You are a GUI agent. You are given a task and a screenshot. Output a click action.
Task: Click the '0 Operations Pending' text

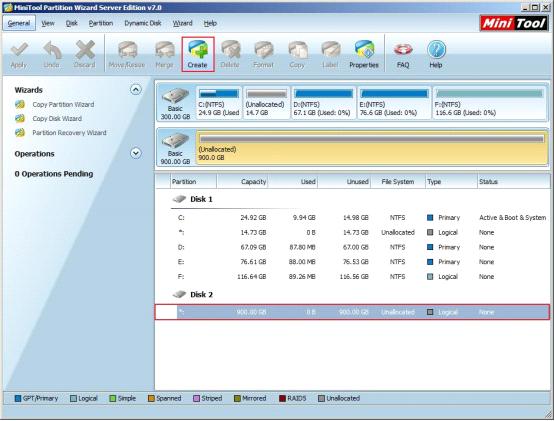click(54, 174)
